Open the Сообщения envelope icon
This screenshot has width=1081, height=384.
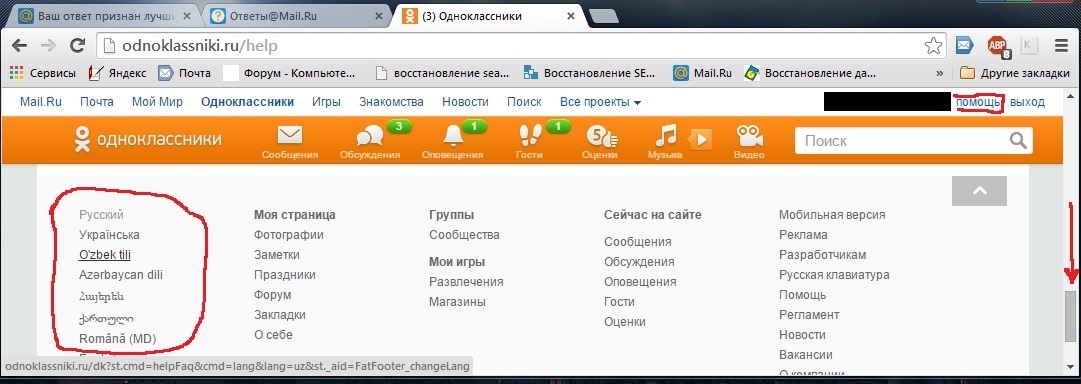[290, 135]
